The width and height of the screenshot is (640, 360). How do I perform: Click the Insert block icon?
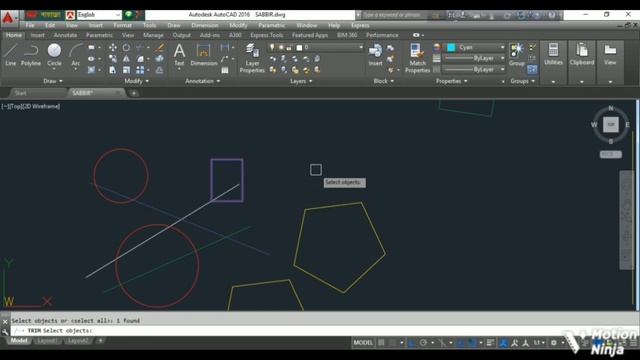click(x=375, y=55)
